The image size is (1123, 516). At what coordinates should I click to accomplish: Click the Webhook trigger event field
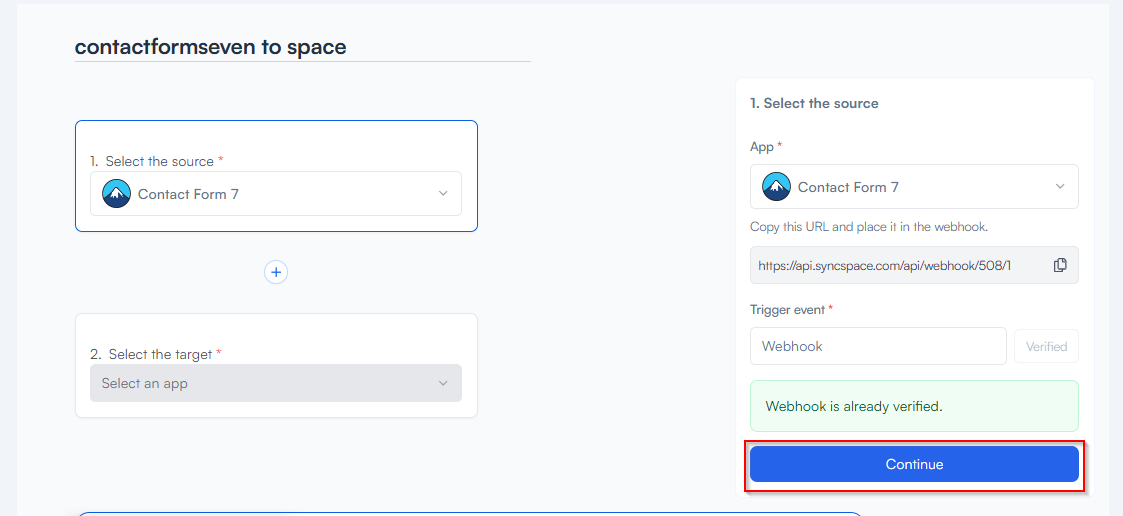(x=877, y=346)
